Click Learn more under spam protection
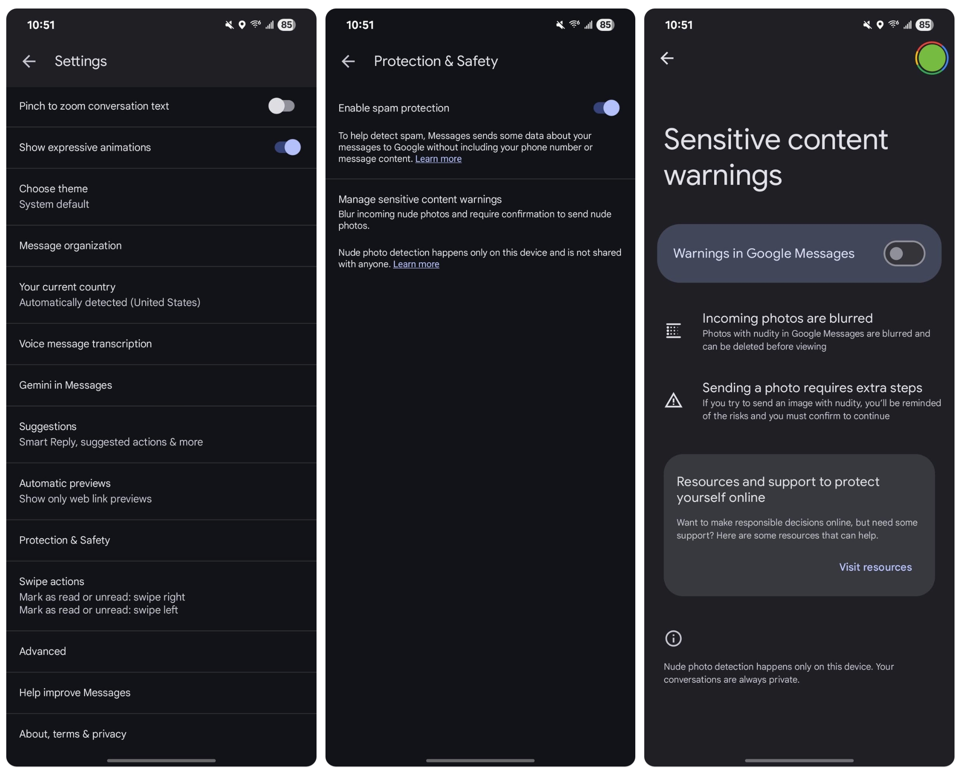The width and height of the screenshot is (959, 771). (438, 159)
